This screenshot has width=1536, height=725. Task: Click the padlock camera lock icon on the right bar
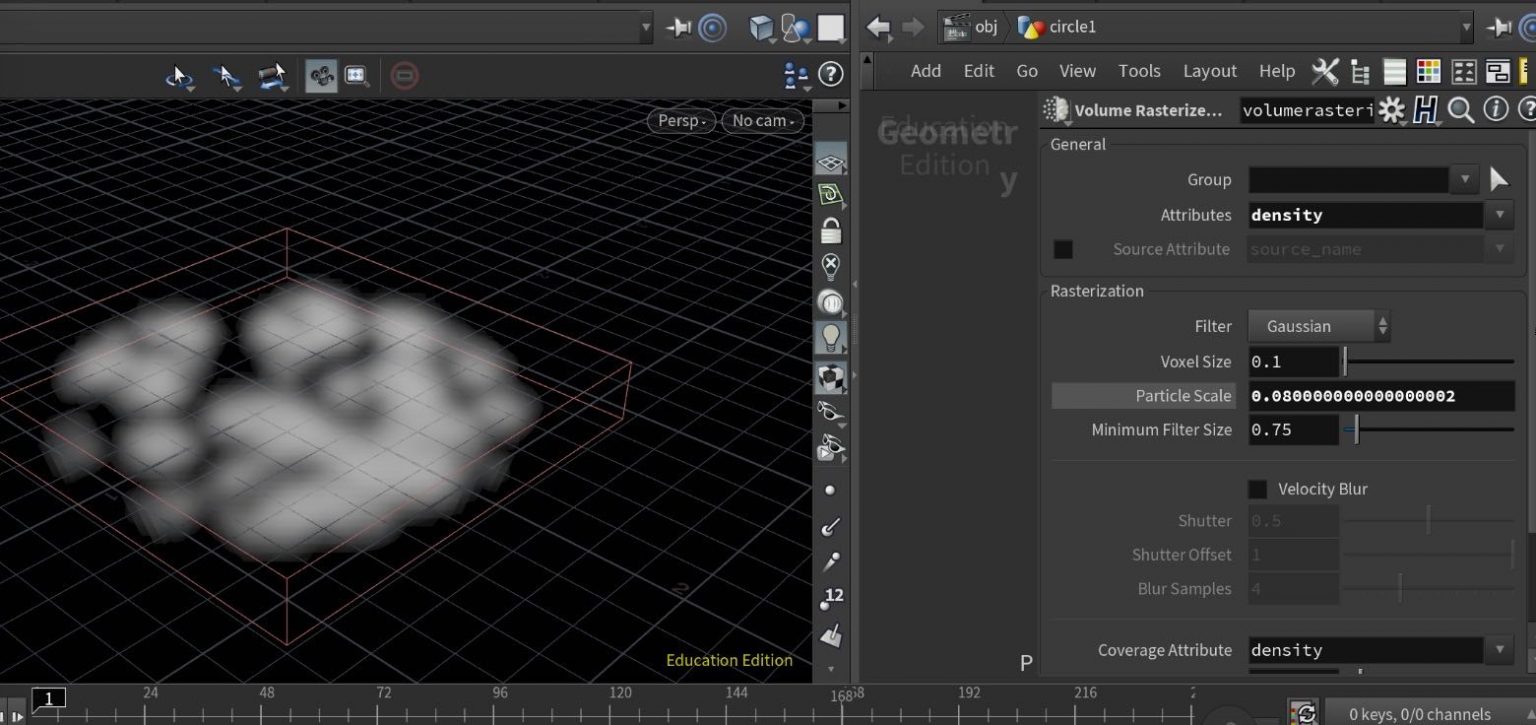[829, 229]
